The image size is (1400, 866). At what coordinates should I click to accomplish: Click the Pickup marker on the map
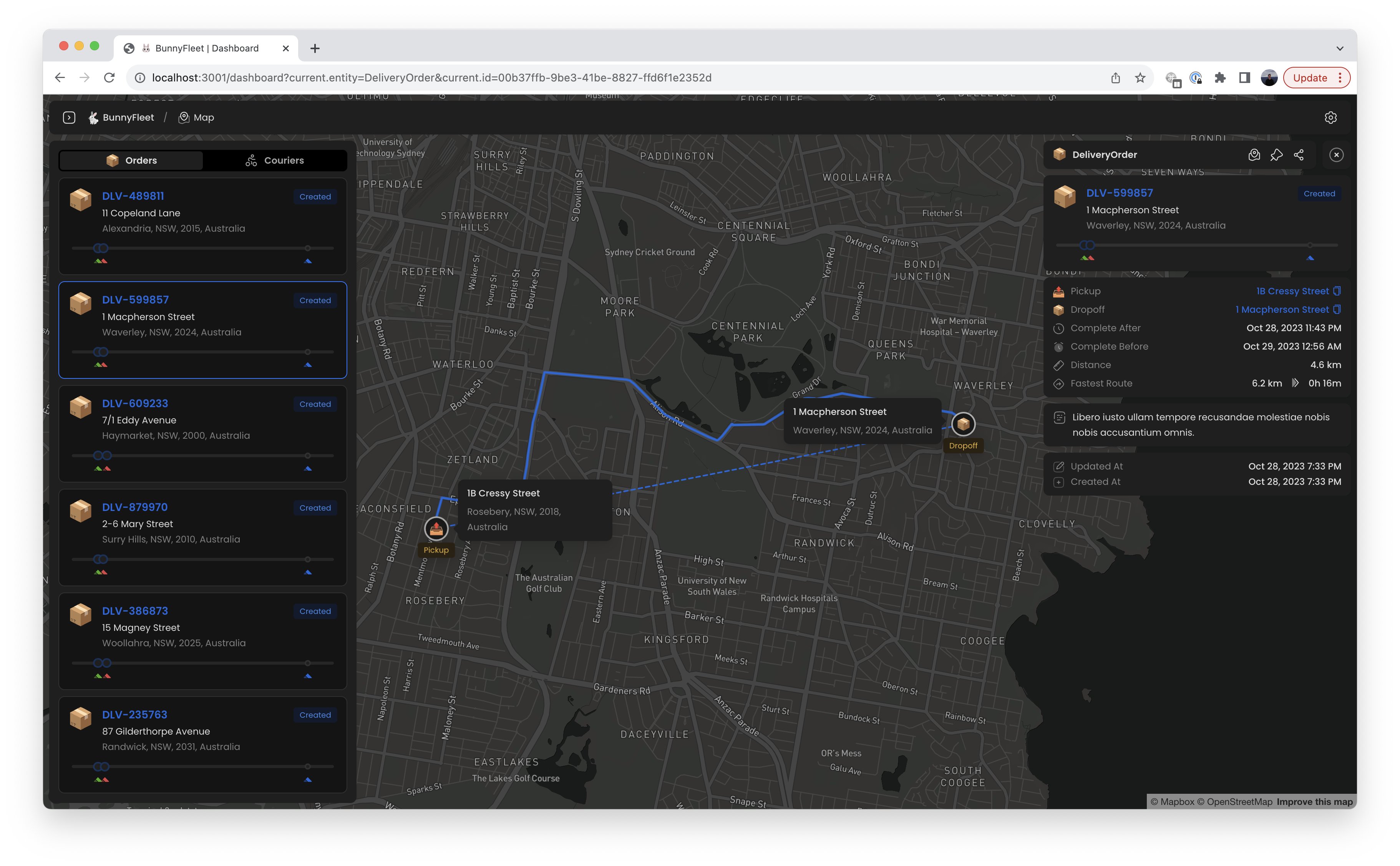point(436,528)
